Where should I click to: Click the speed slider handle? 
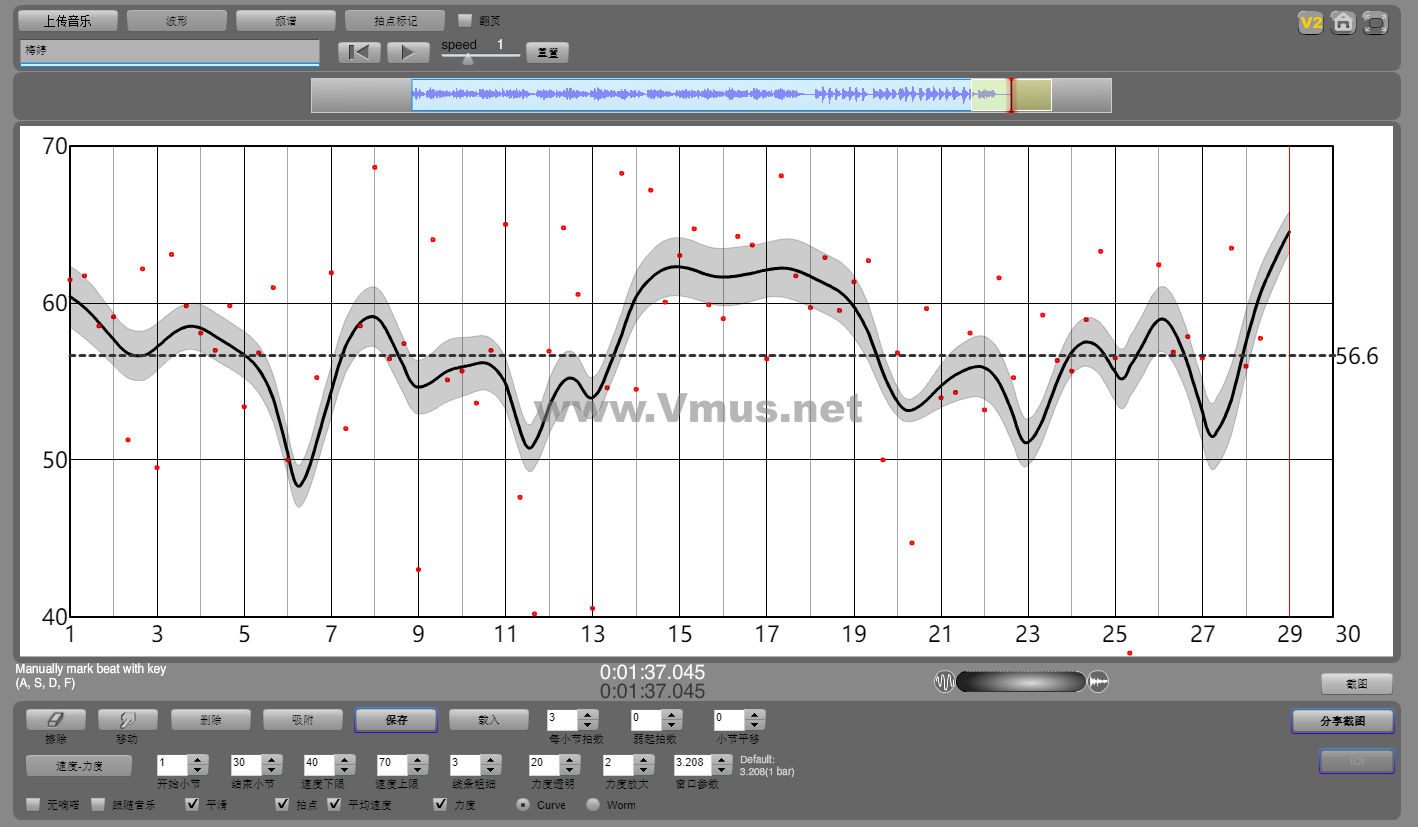468,59
